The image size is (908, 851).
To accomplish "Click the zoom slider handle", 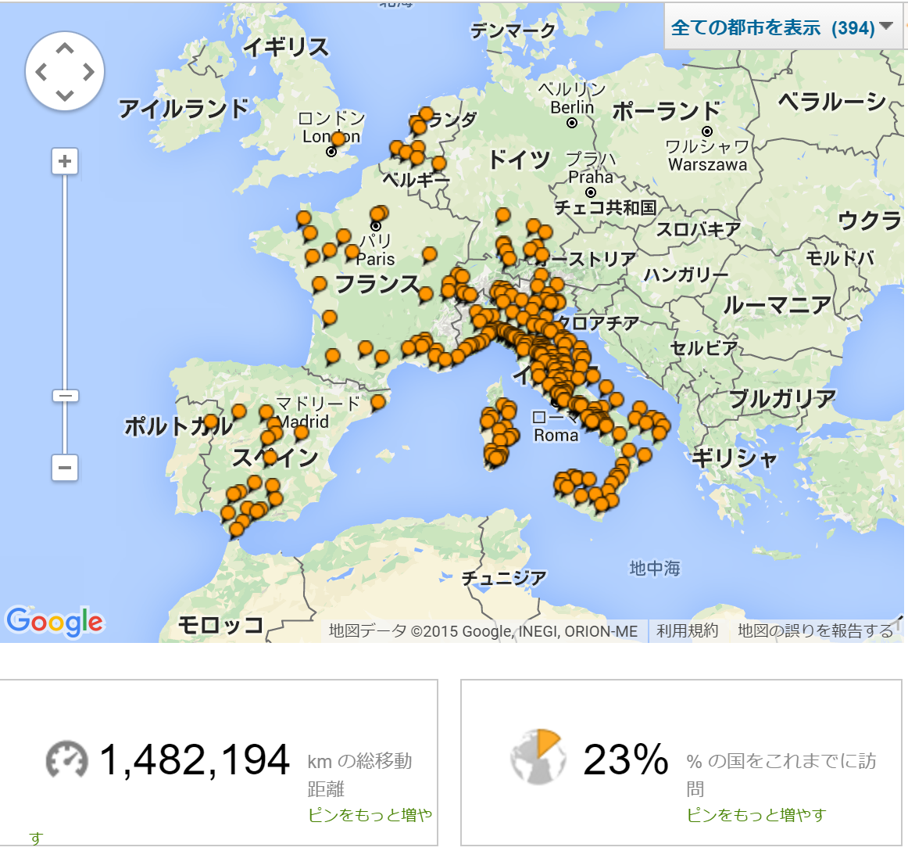I will 65,396.
